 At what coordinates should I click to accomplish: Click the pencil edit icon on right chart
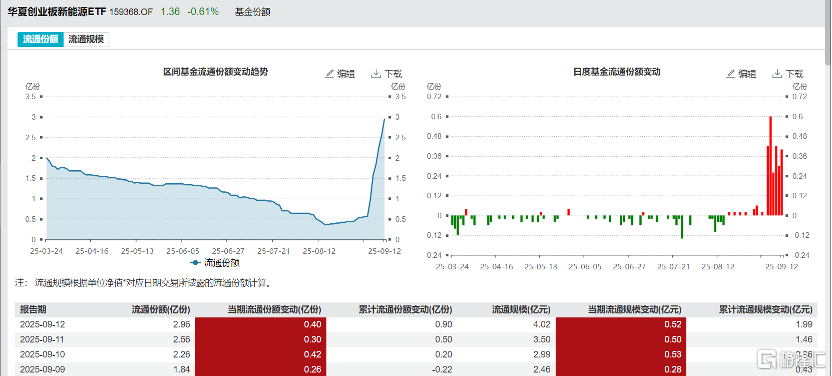coord(731,74)
